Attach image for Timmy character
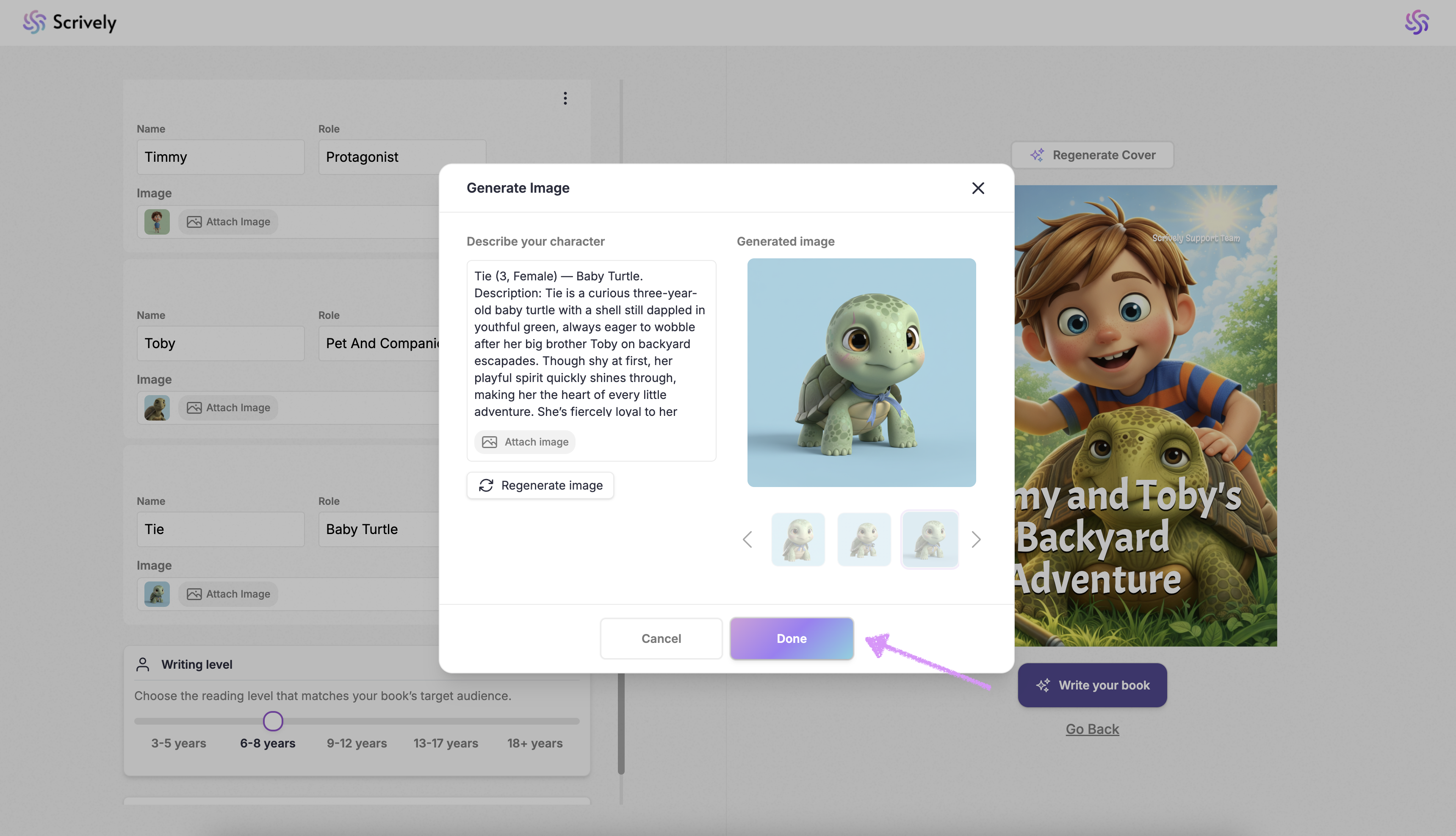 point(228,222)
